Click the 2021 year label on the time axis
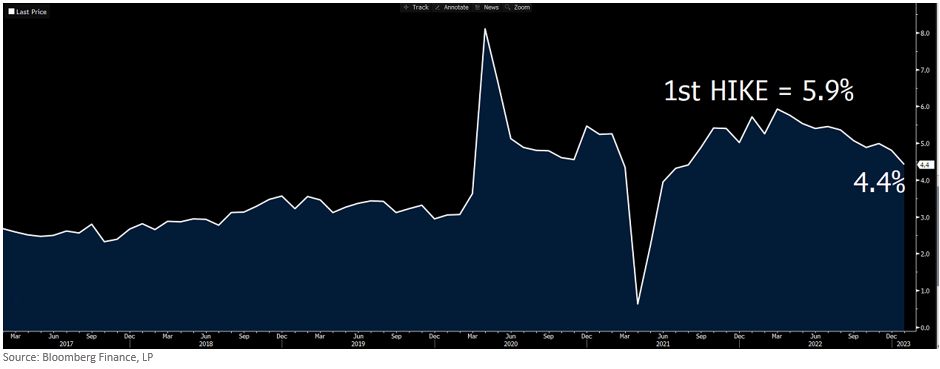 point(662,344)
